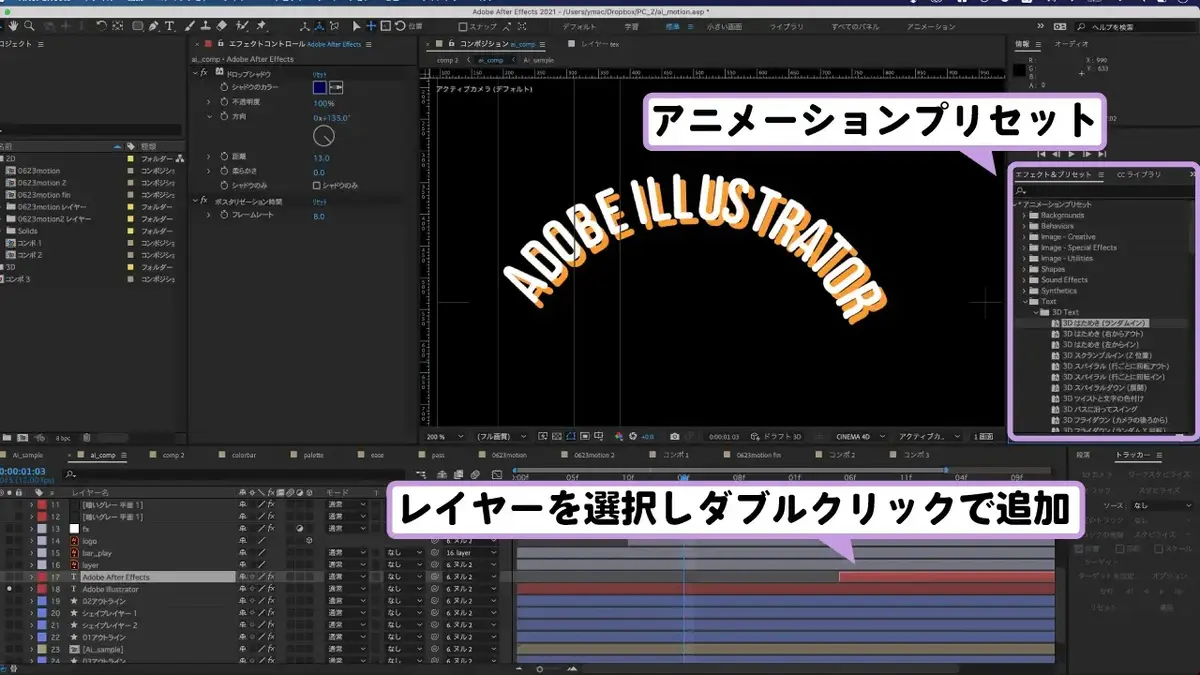Click the snapshot camera icon under viewer
Screen dimensions: 1200x675
(x=675, y=437)
